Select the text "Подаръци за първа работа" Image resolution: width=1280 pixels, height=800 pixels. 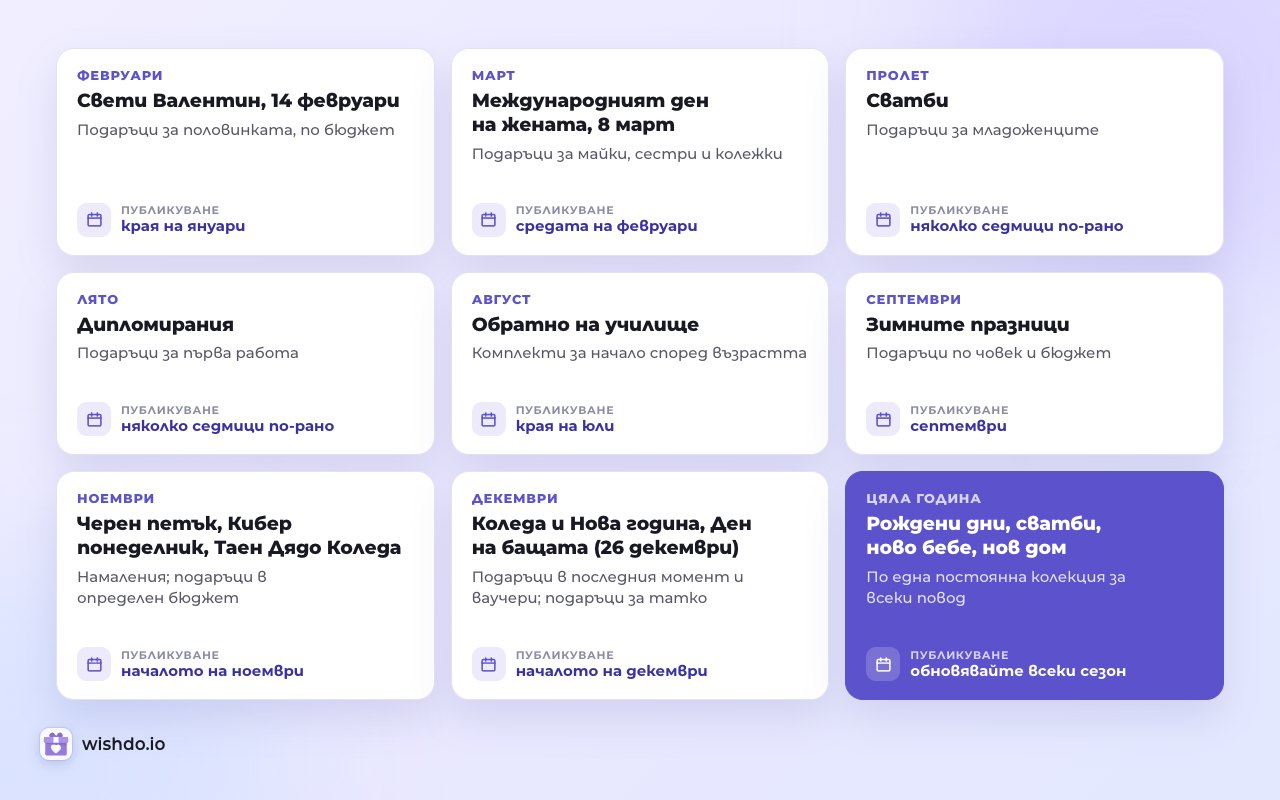188,353
